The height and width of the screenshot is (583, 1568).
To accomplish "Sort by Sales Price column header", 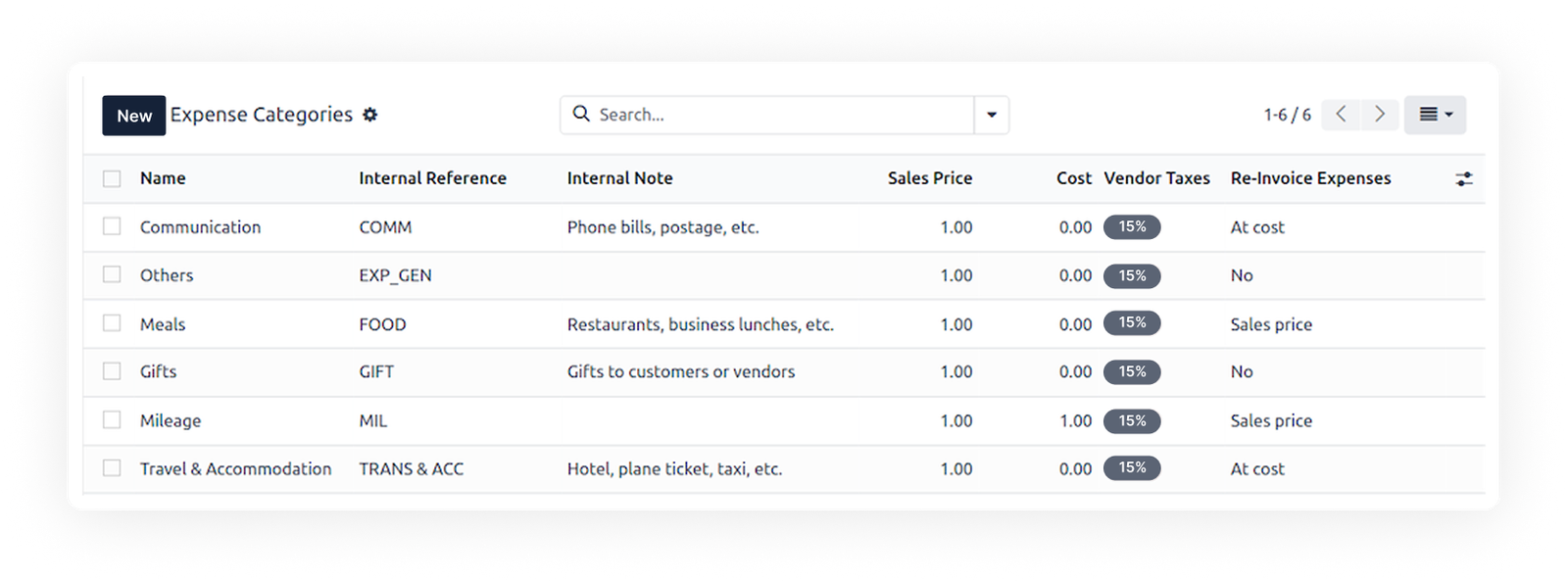I will (930, 178).
